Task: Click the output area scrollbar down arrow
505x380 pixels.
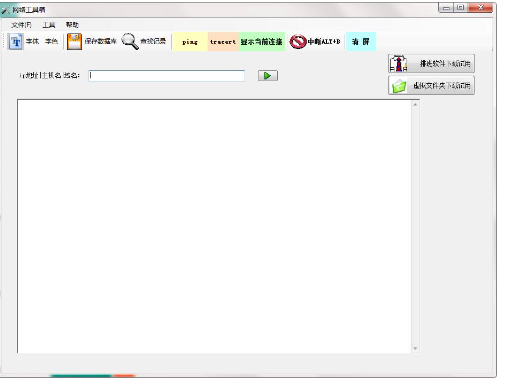Action: 415,348
